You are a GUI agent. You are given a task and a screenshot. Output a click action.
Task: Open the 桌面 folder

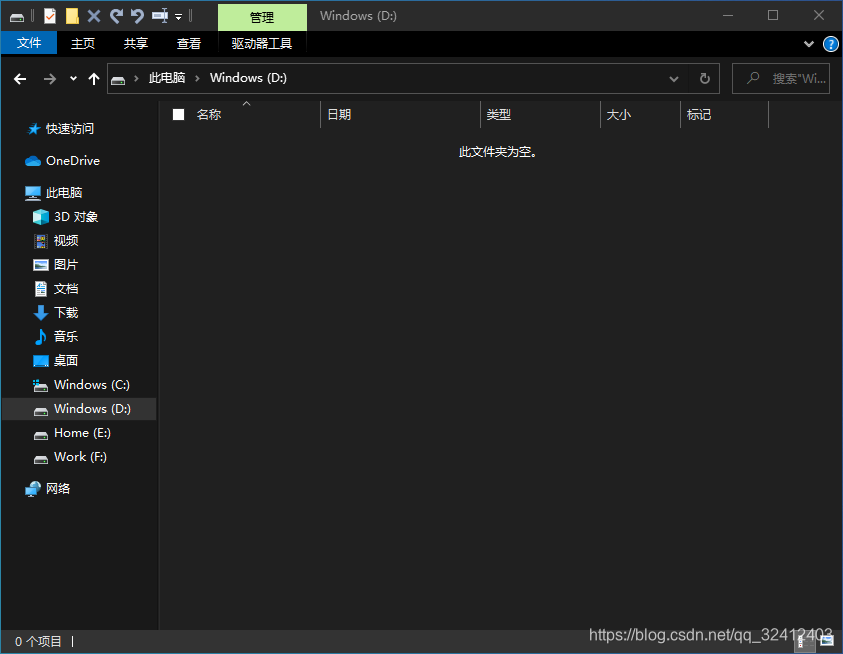coord(66,360)
